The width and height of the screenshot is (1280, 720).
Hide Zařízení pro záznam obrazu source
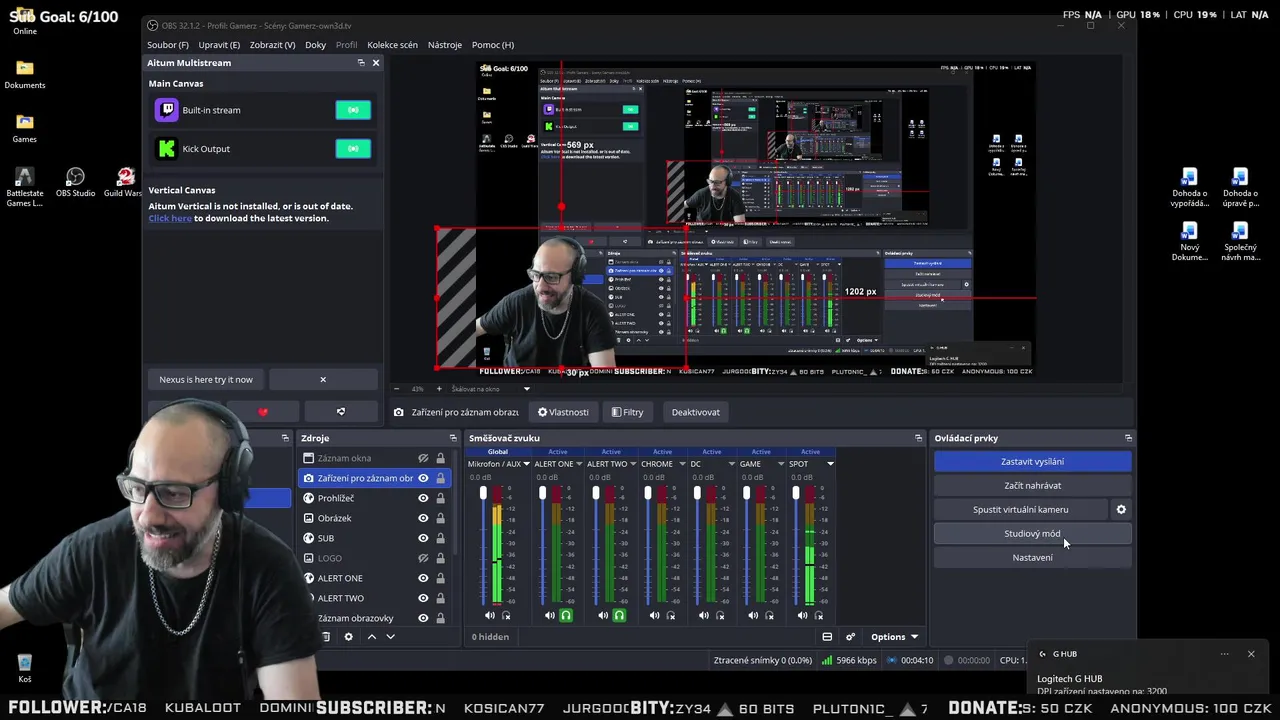tap(423, 478)
